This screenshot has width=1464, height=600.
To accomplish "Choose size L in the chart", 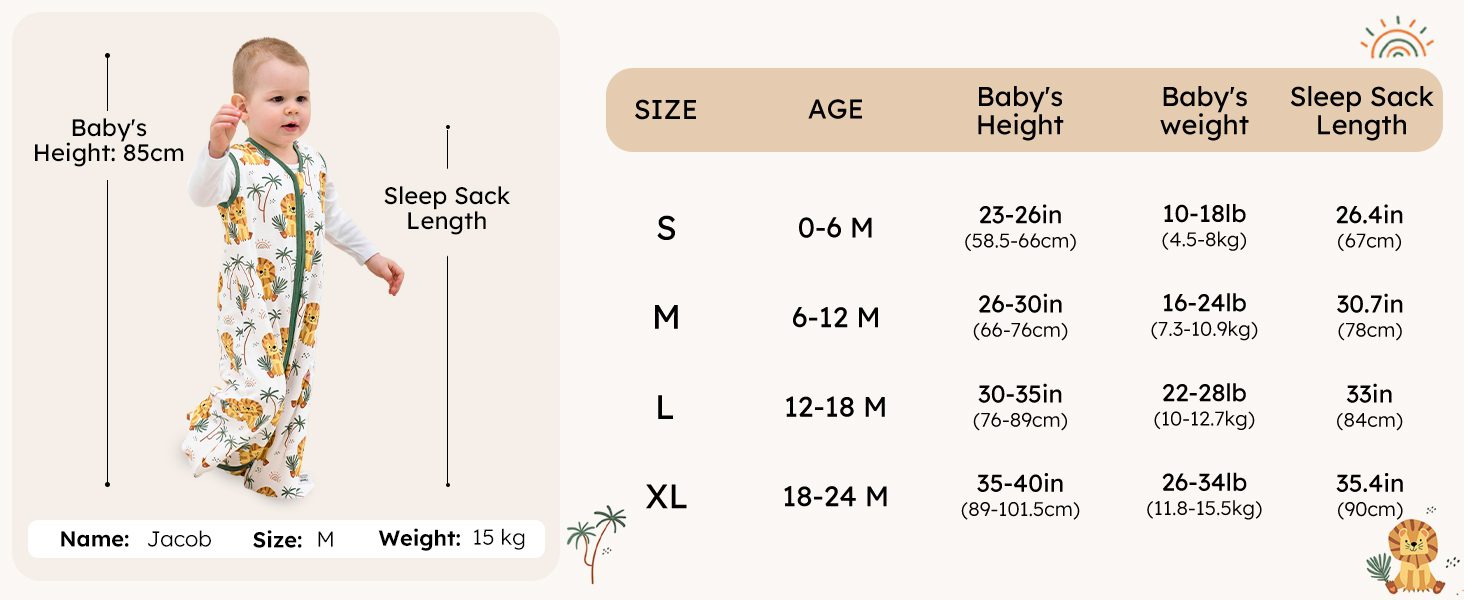I will (x=666, y=408).
